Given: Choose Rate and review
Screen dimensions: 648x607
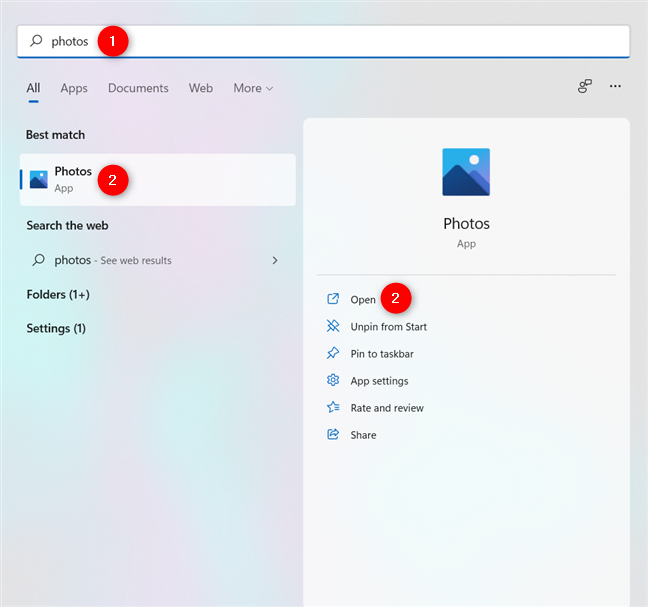Looking at the screenshot, I should pos(387,408).
